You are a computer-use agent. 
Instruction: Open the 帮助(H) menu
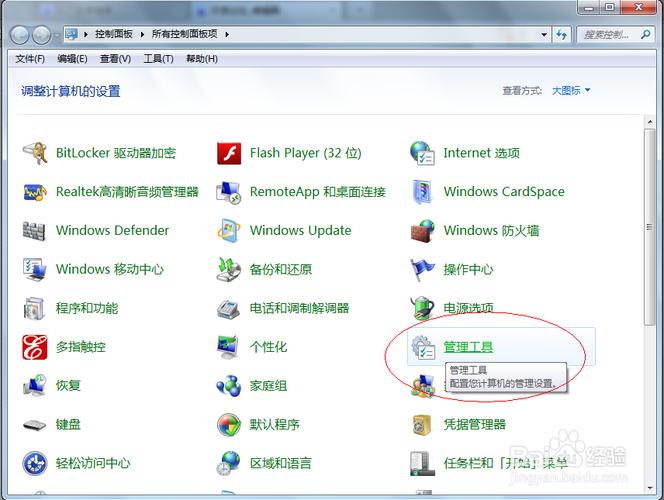[202, 59]
